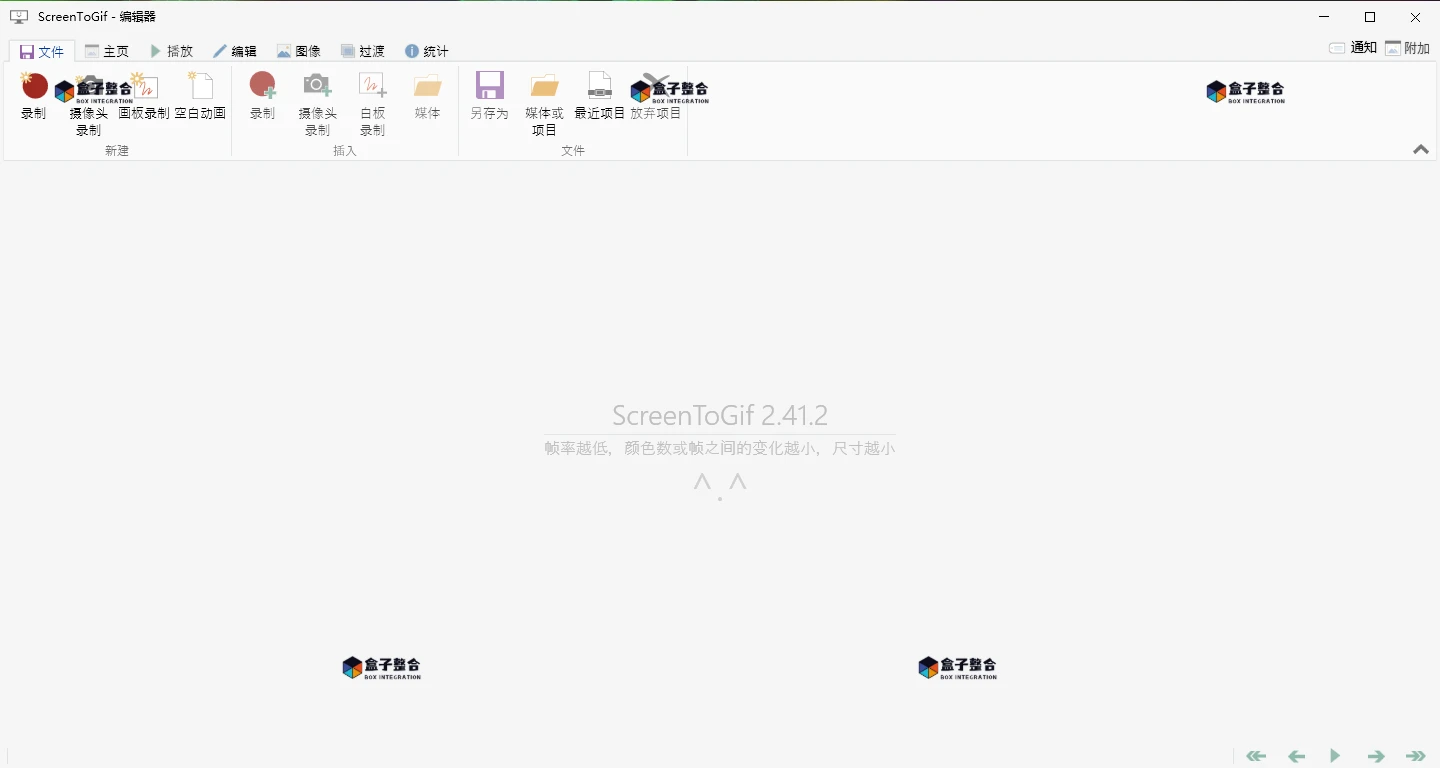Open the 播放 playback tab

pyautogui.click(x=171, y=51)
